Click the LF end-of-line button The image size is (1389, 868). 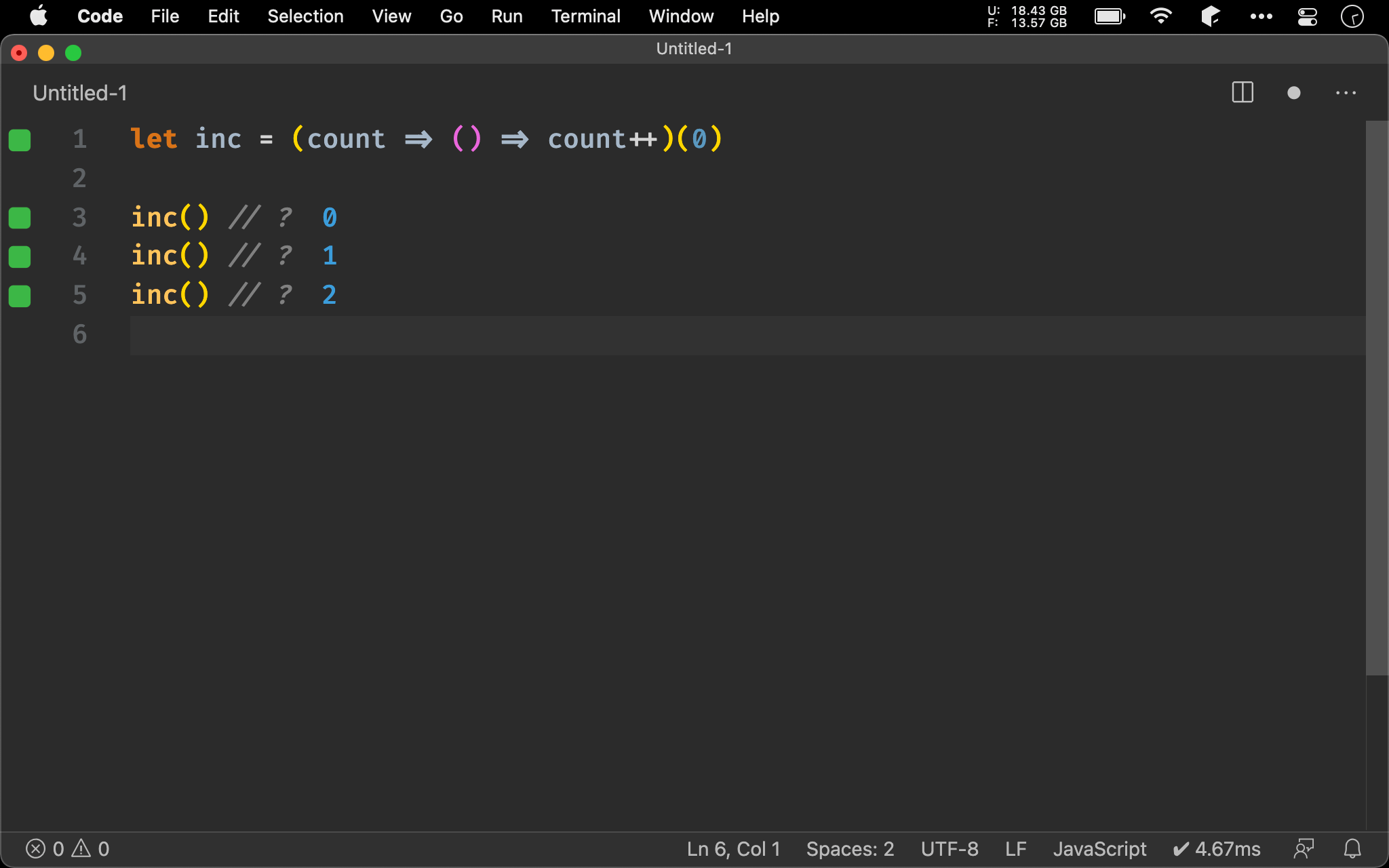tap(1015, 848)
